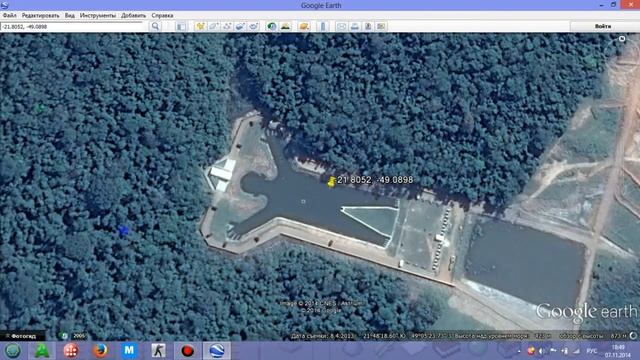Open the Справка menu
The image size is (640, 360).
tap(162, 16)
